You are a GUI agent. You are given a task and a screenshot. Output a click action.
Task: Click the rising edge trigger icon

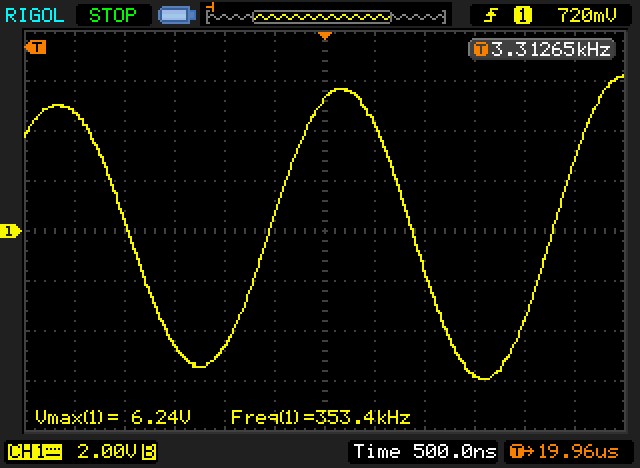(x=491, y=15)
